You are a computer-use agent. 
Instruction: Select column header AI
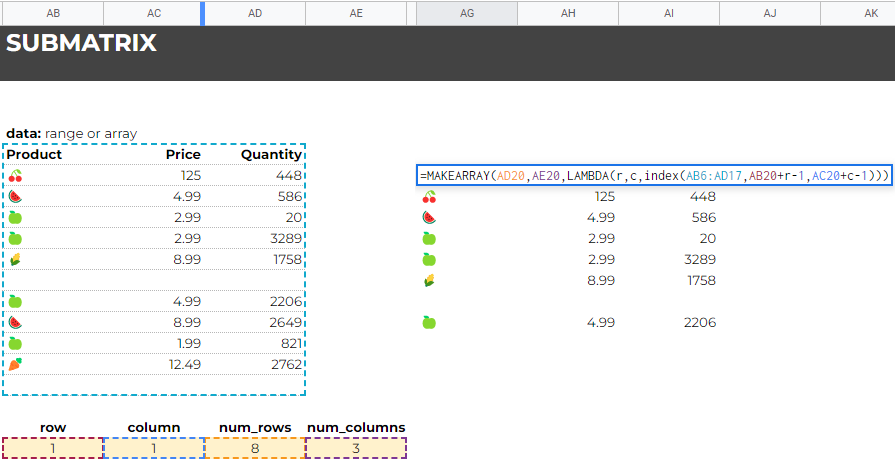coord(669,13)
